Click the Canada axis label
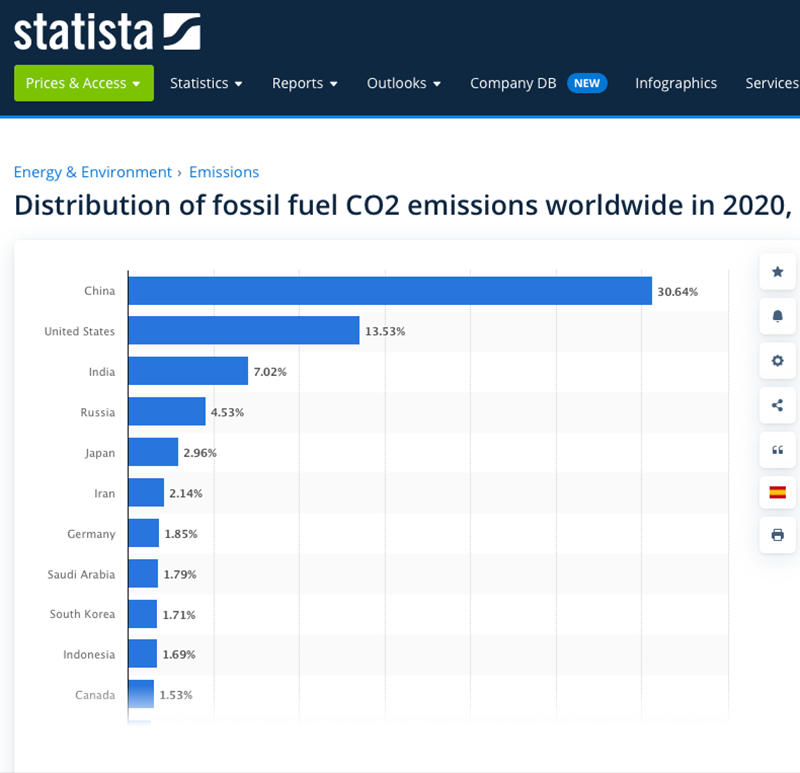The height and width of the screenshot is (773, 800). coord(95,695)
